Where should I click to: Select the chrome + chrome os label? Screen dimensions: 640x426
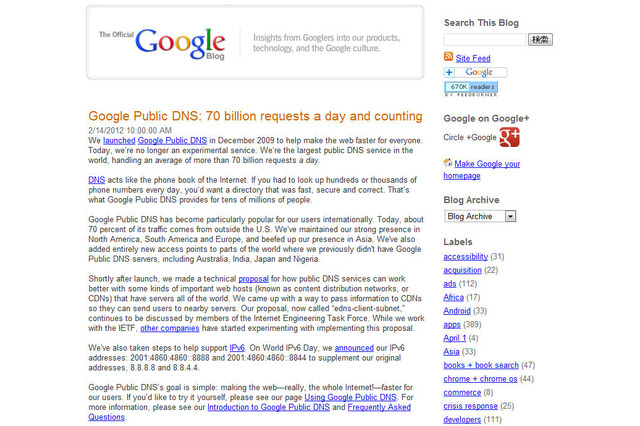click(480, 379)
